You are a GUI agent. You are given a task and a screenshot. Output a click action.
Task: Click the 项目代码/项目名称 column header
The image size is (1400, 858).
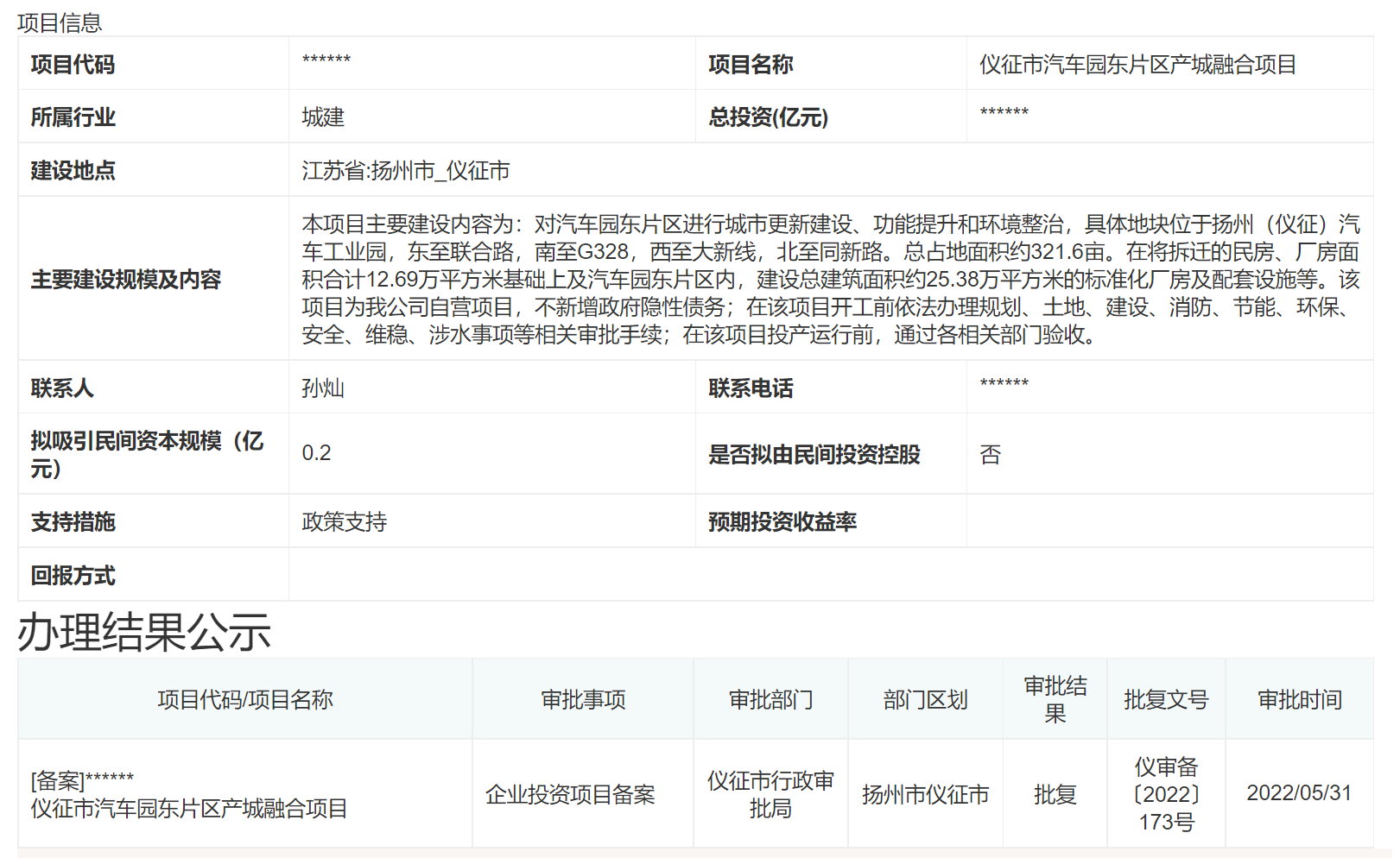pyautogui.click(x=245, y=700)
